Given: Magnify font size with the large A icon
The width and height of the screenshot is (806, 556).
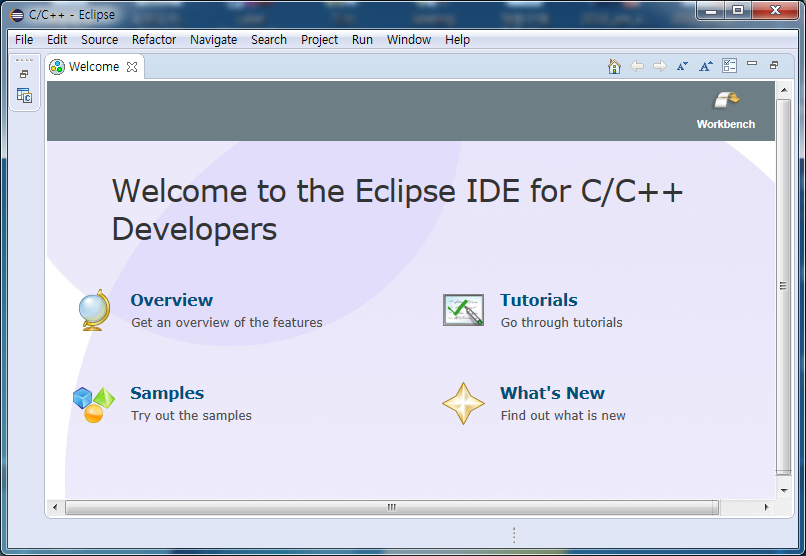Looking at the screenshot, I should coord(706,66).
